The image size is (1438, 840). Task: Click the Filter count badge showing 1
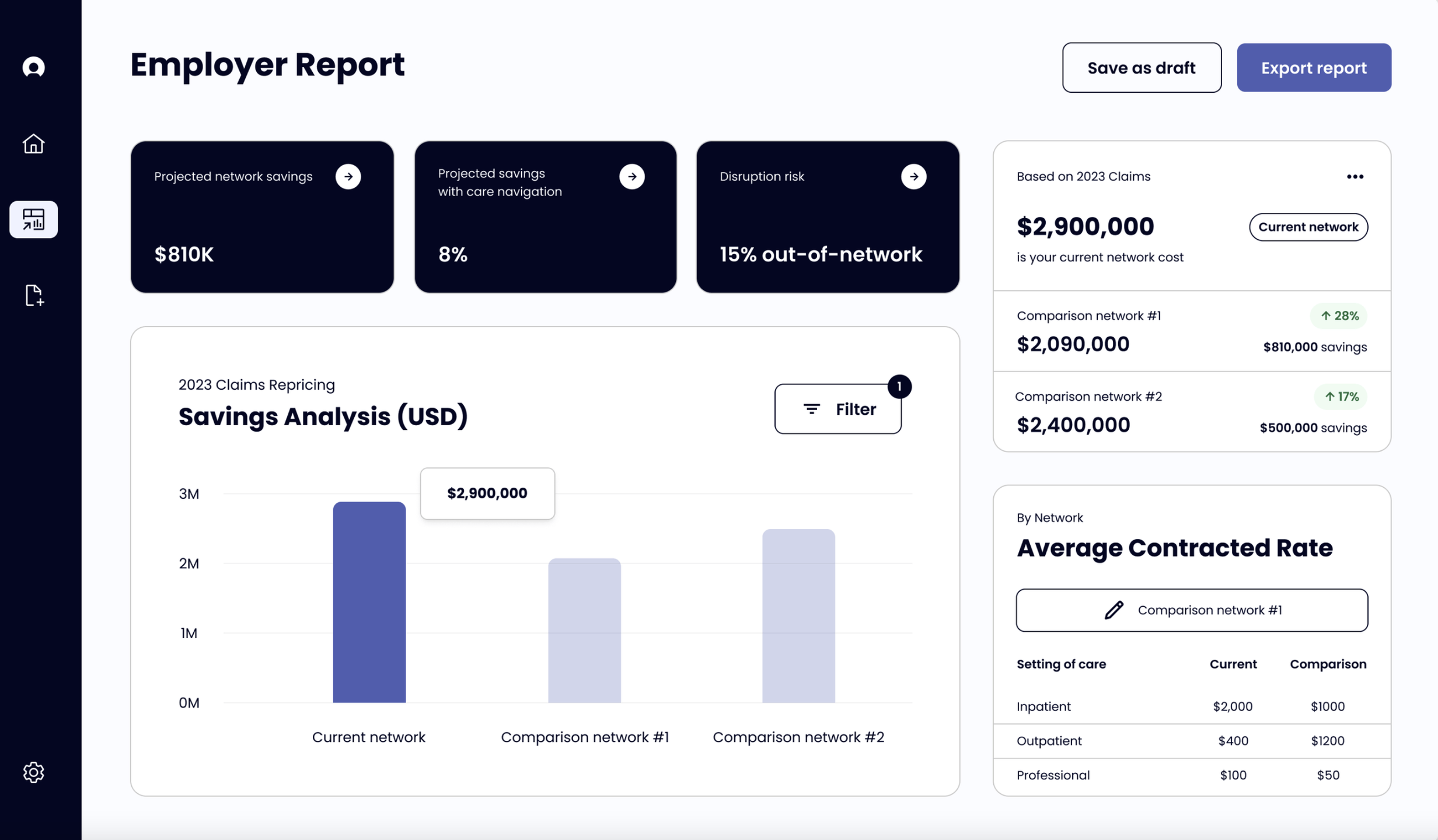tap(899, 386)
